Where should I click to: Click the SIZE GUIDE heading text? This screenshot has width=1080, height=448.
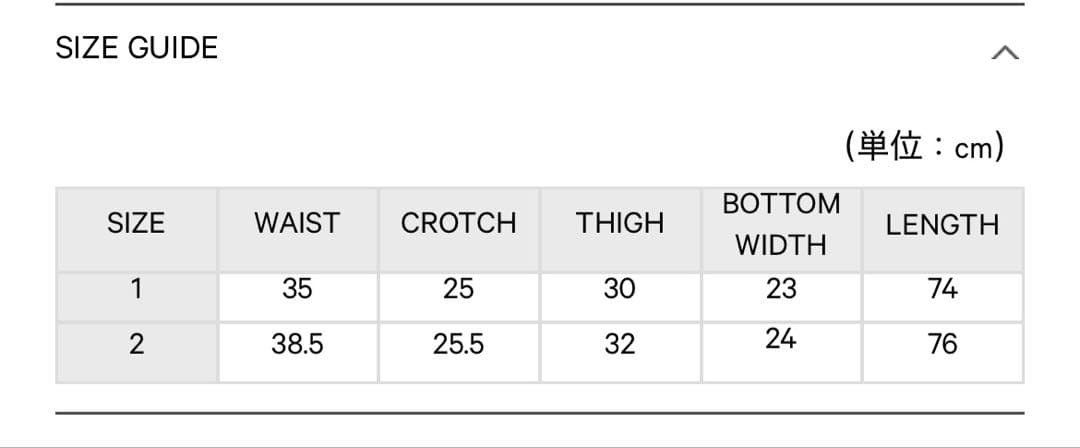pos(137,48)
